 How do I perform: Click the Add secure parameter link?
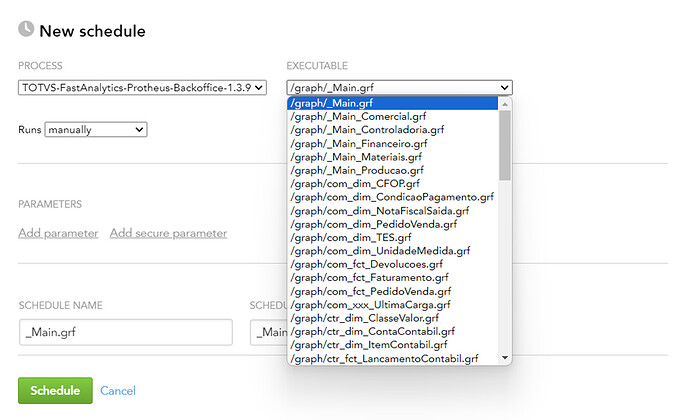click(x=168, y=233)
